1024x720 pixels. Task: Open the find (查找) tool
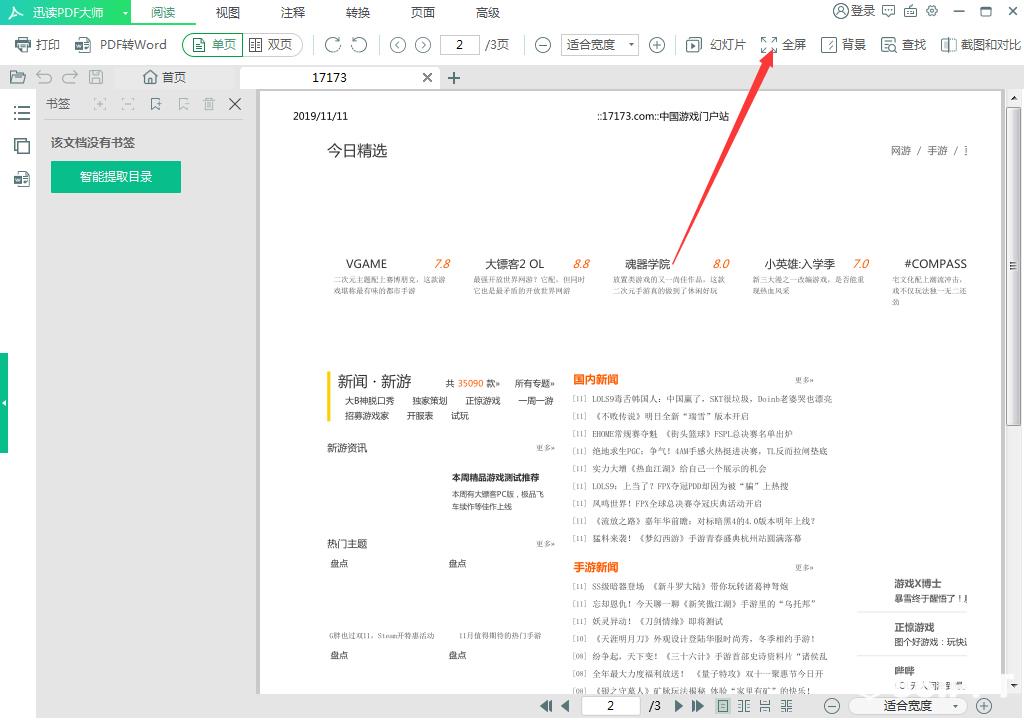(903, 44)
